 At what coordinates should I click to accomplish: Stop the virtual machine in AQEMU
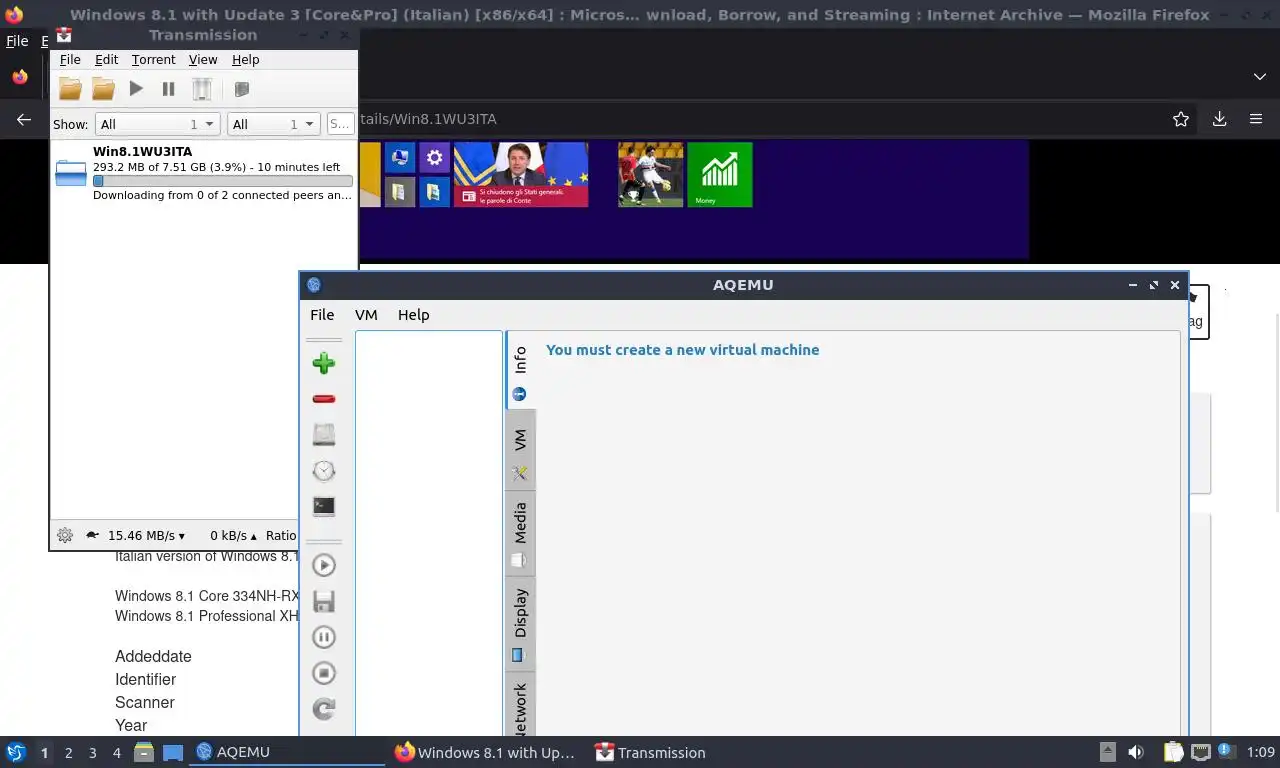click(x=323, y=673)
